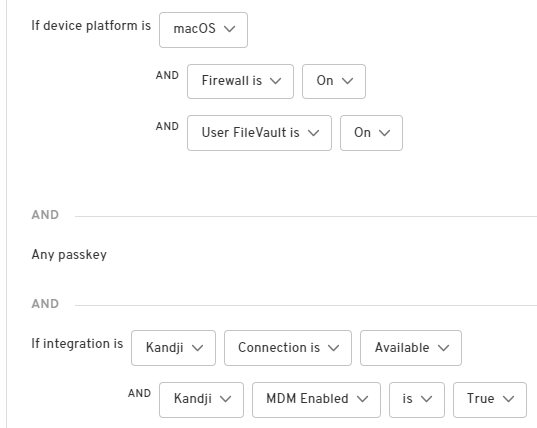Click the chevron arrow next to Available

click(443, 348)
